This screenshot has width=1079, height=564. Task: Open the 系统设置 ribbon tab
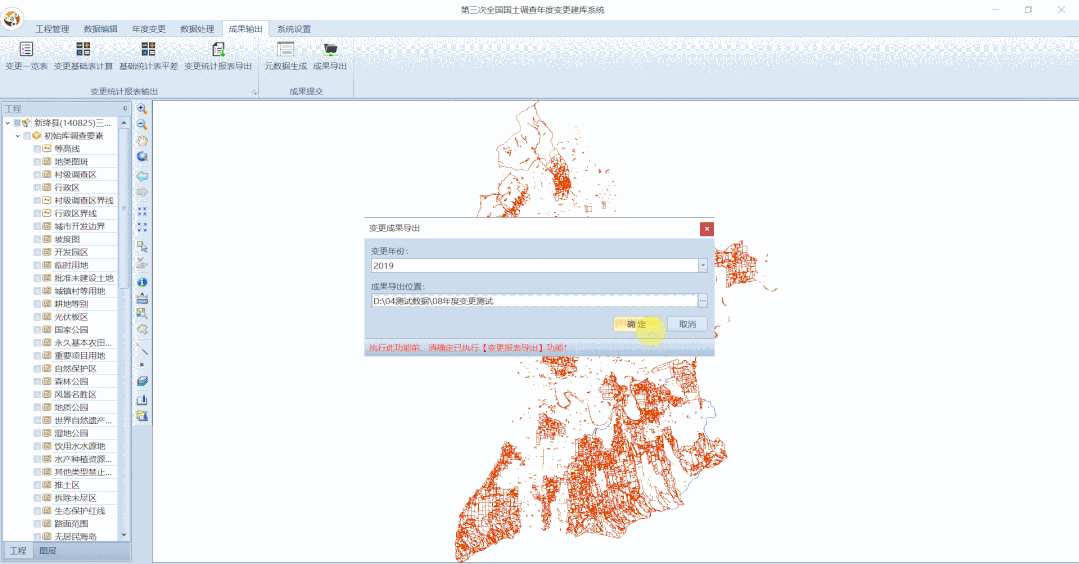tap(294, 29)
